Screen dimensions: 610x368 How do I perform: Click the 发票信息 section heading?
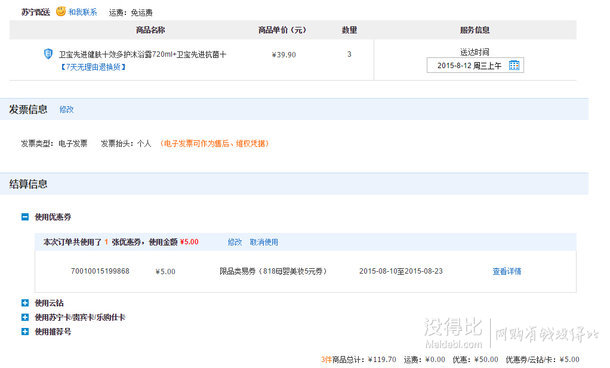pos(28,109)
